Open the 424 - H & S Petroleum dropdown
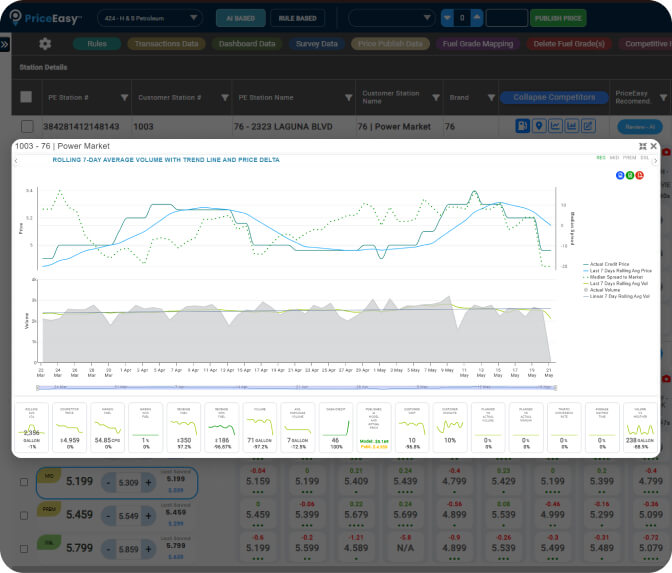Image resolution: width=672 pixels, height=573 pixels. pyautogui.click(x=150, y=18)
